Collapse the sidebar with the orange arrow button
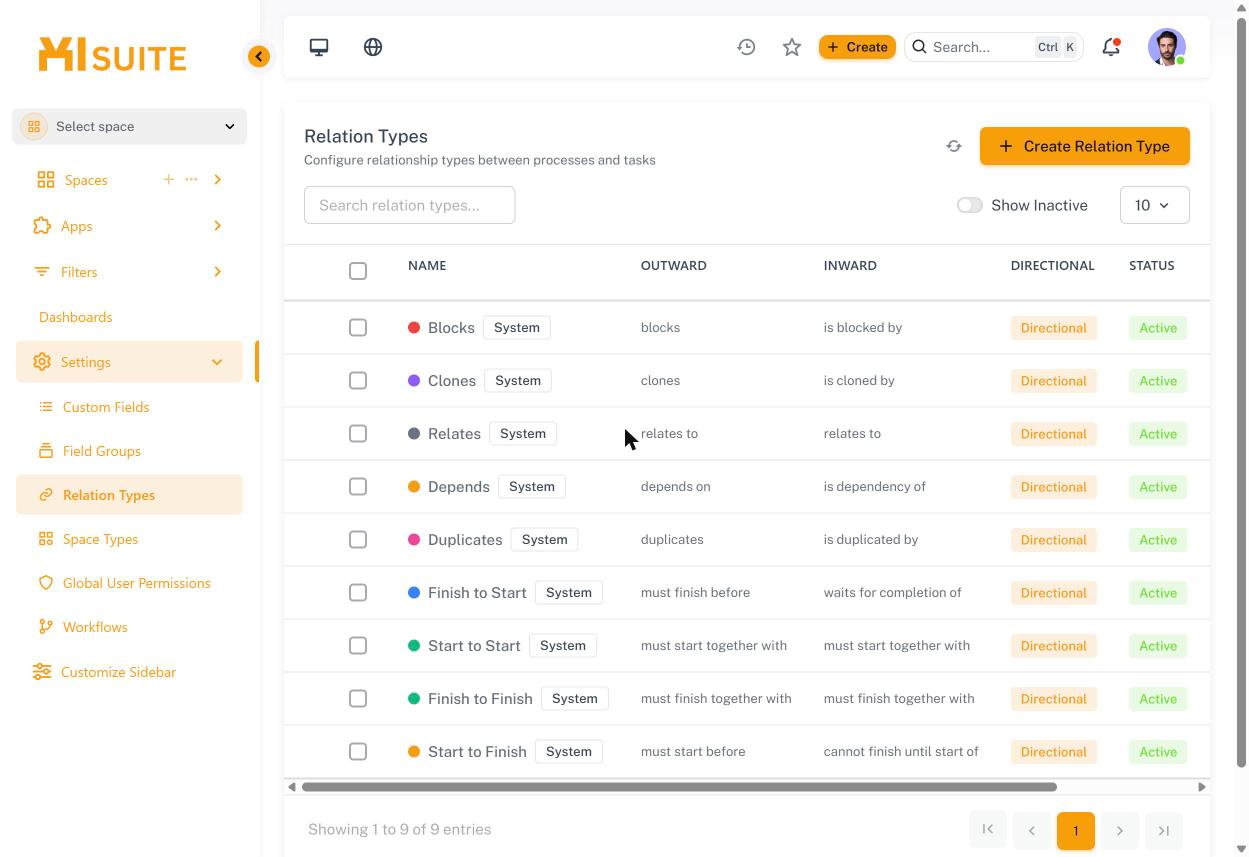Image resolution: width=1249 pixels, height=857 pixels. (259, 56)
